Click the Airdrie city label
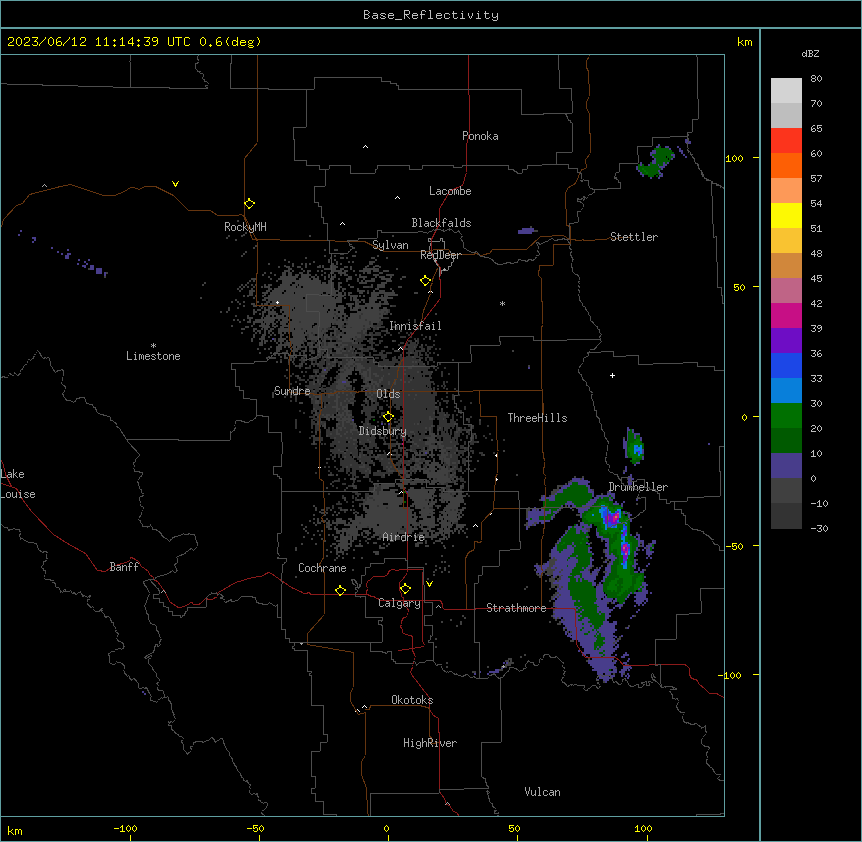The width and height of the screenshot is (862, 842). [404, 537]
